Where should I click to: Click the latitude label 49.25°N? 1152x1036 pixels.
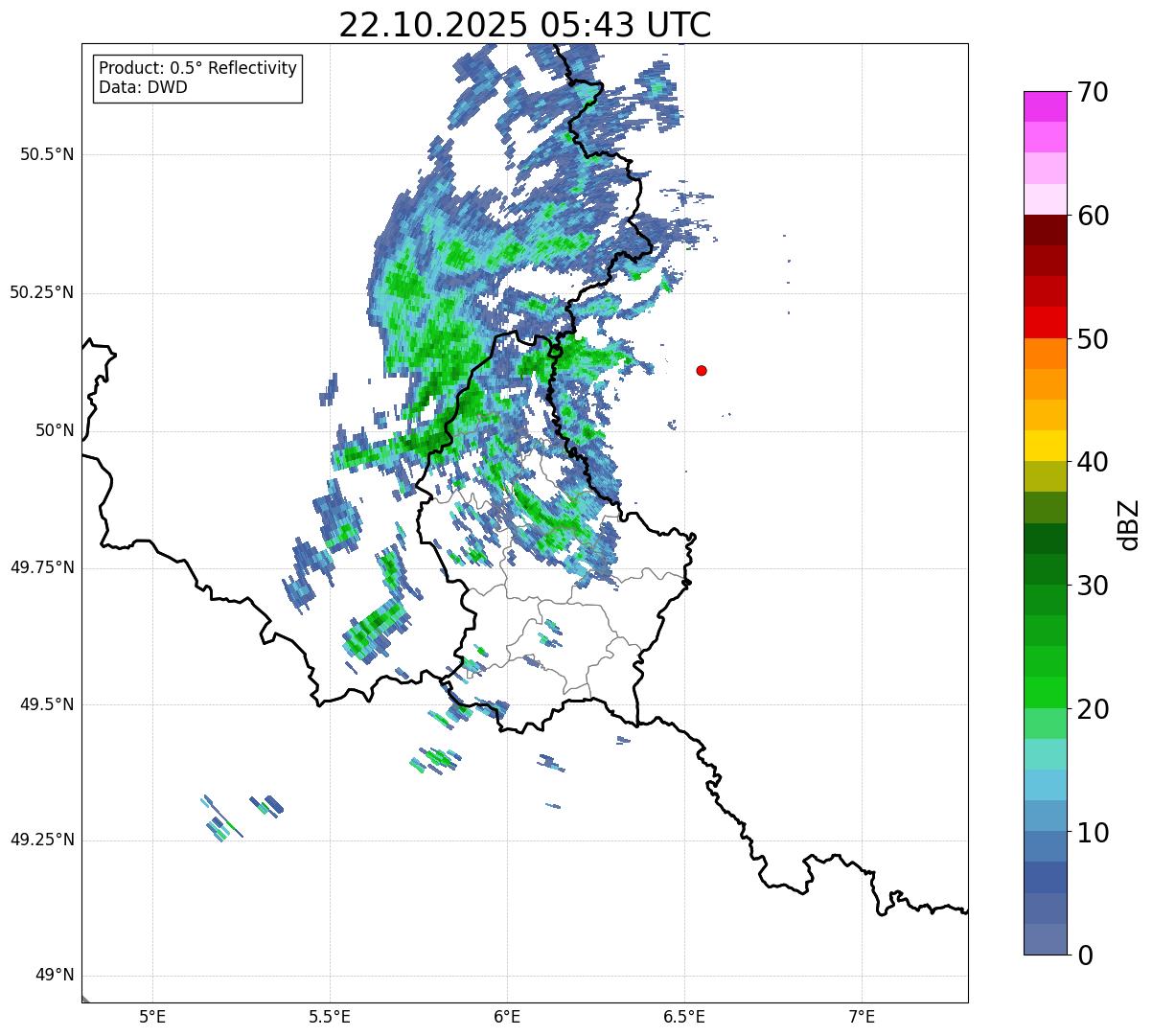click(x=41, y=840)
